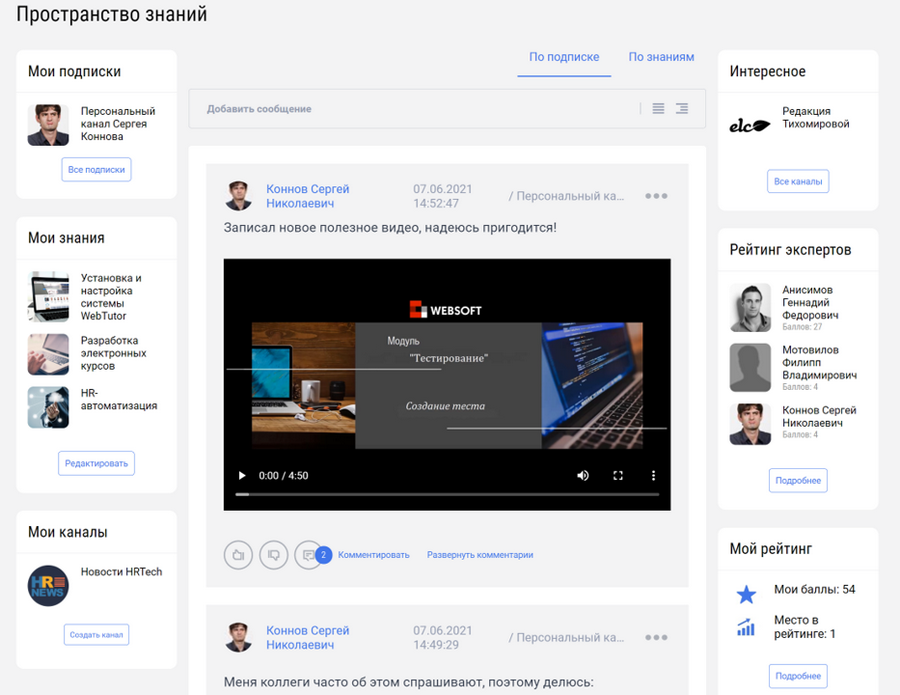900x695 pixels.
Task: Включите звук в видеоплеере
Action: coord(583,476)
